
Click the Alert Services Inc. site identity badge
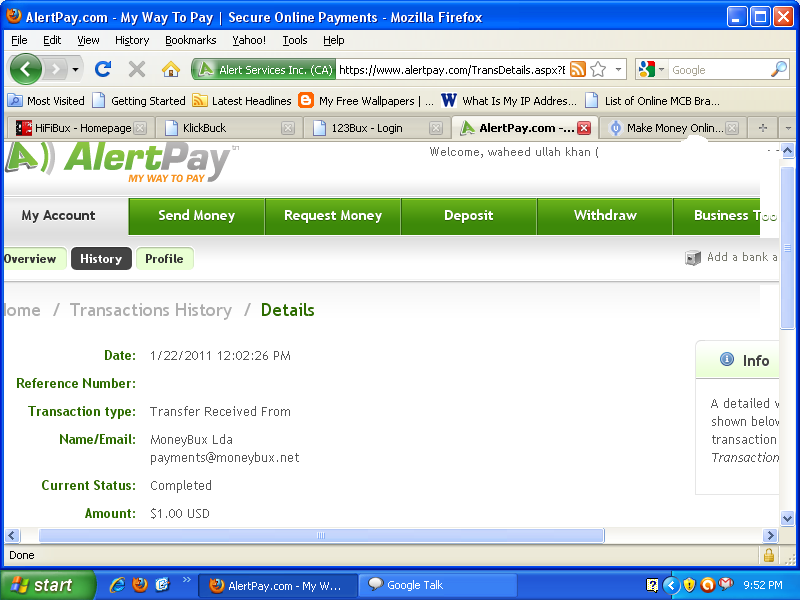(x=264, y=69)
